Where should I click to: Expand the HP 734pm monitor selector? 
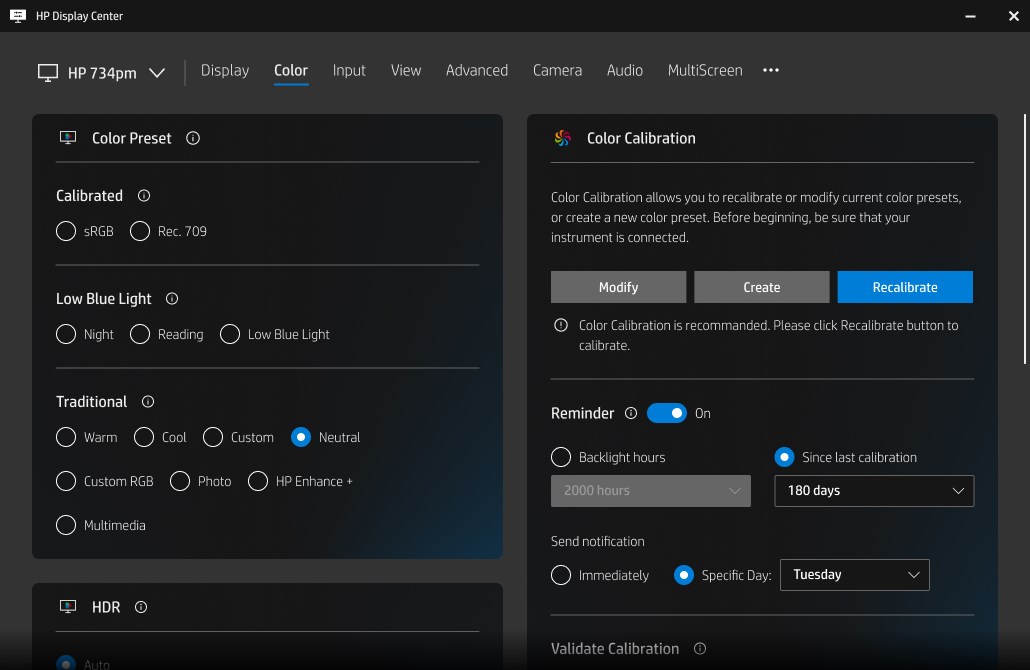point(102,73)
